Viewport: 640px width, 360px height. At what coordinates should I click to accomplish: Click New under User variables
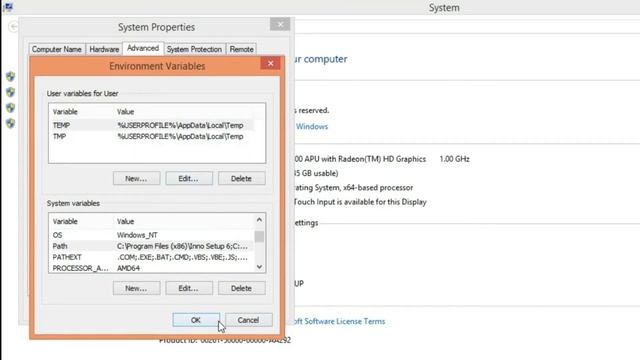pos(136,178)
